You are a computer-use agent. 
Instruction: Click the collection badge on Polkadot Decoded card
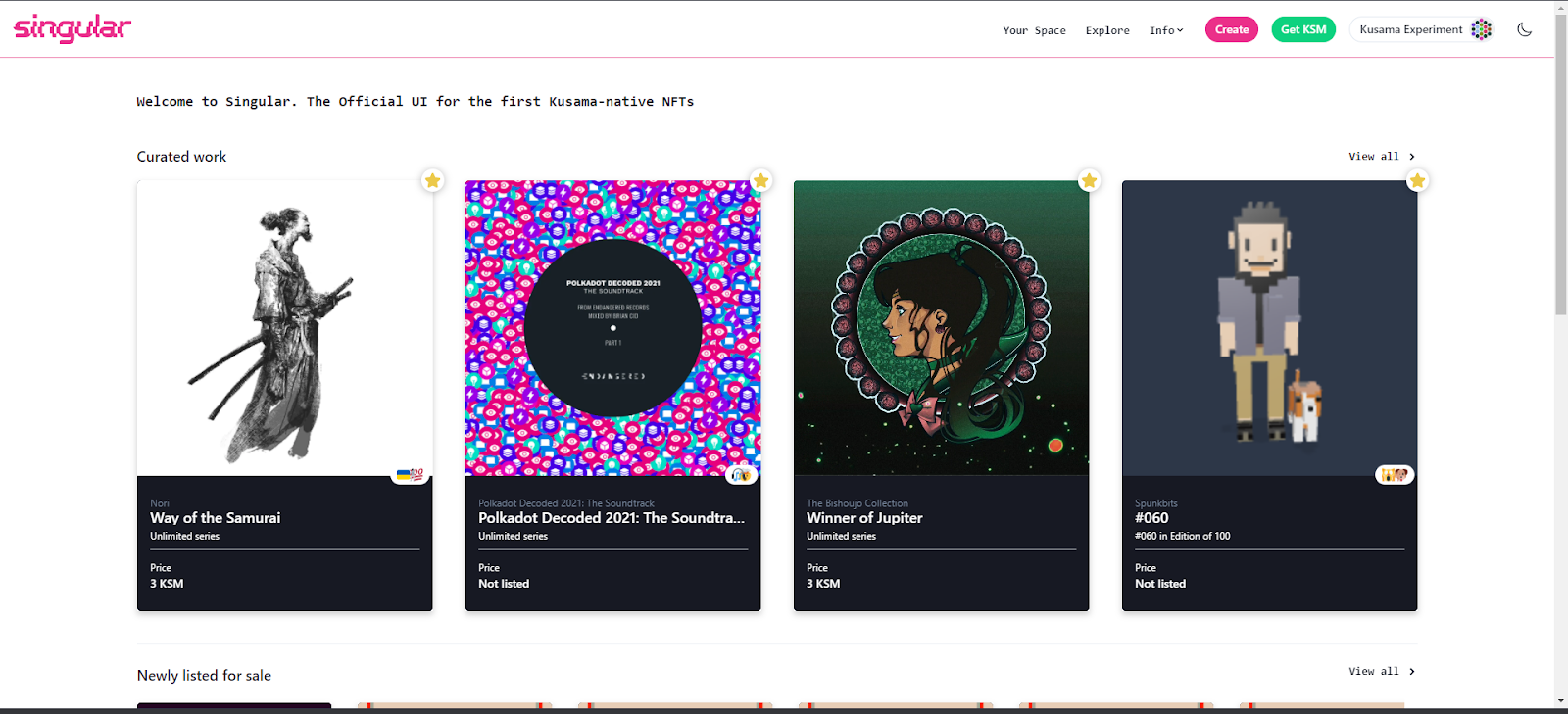click(741, 475)
